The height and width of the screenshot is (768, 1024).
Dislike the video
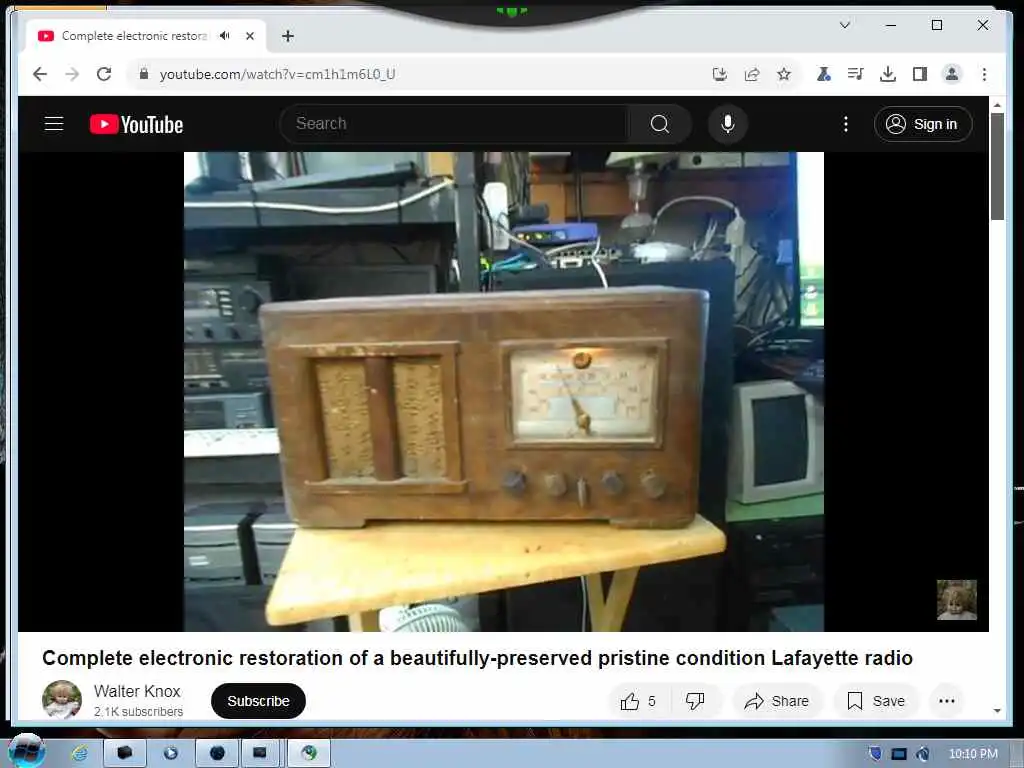click(x=695, y=701)
